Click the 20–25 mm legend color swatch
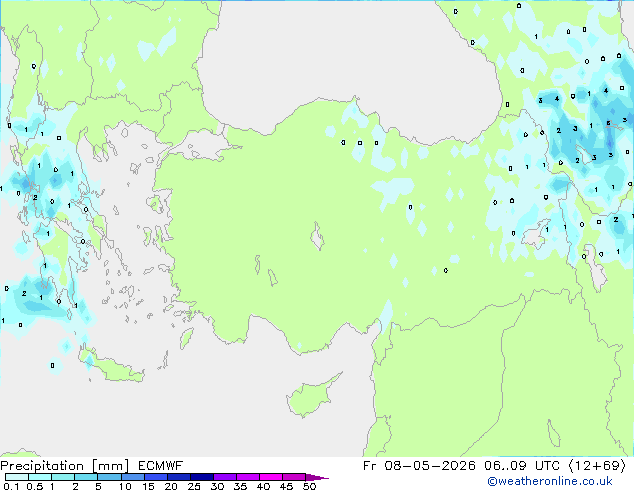634x490 pixels. pyautogui.click(x=178, y=477)
